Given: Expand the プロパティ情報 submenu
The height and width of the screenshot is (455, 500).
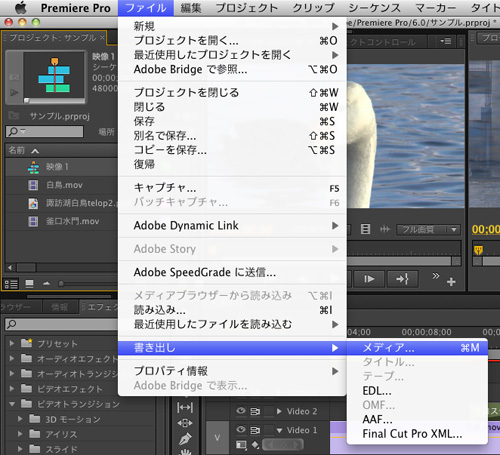Looking at the screenshot, I should [x=232, y=371].
